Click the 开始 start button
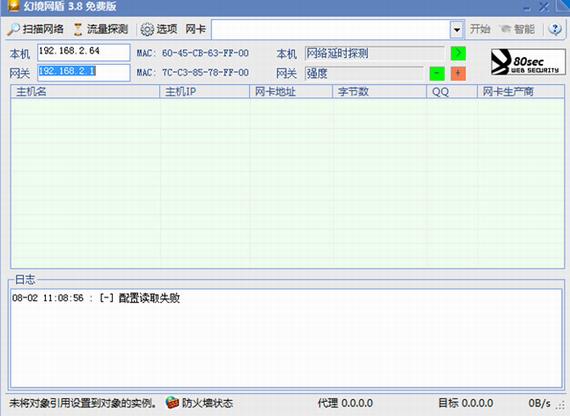 tap(479, 29)
